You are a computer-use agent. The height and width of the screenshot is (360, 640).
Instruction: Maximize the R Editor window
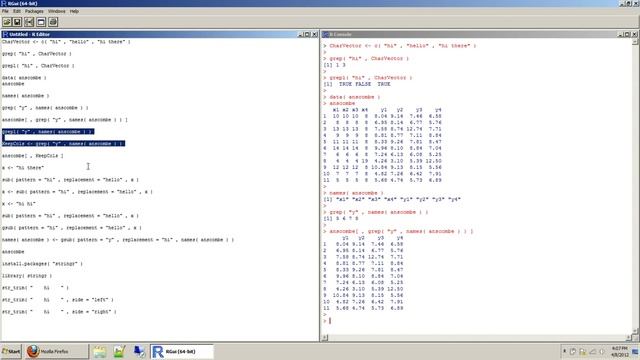pos(308,34)
